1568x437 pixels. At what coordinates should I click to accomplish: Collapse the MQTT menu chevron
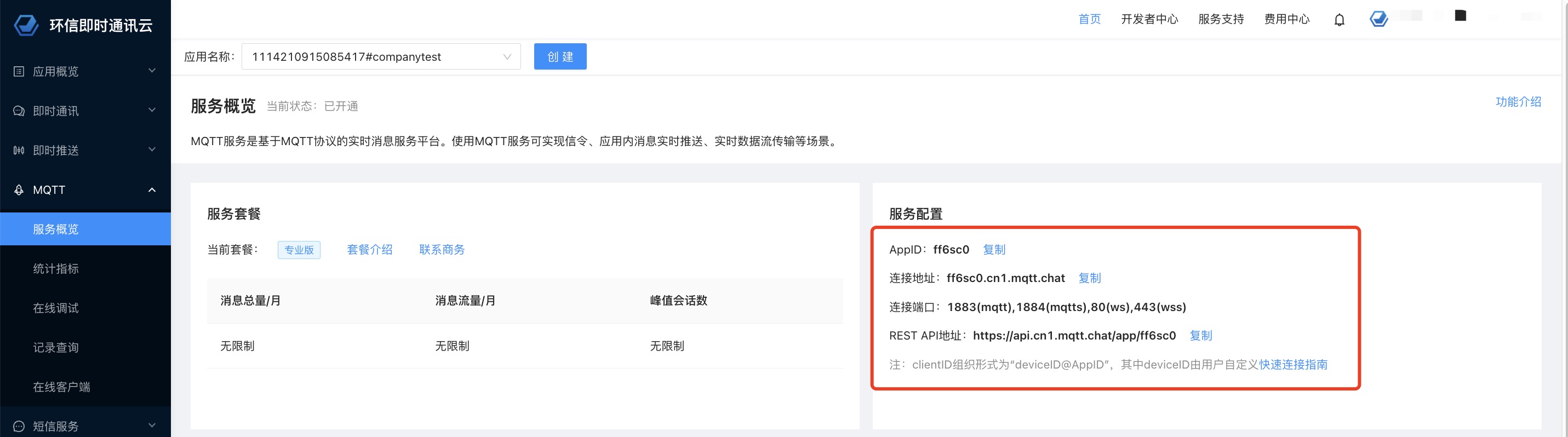(x=152, y=190)
